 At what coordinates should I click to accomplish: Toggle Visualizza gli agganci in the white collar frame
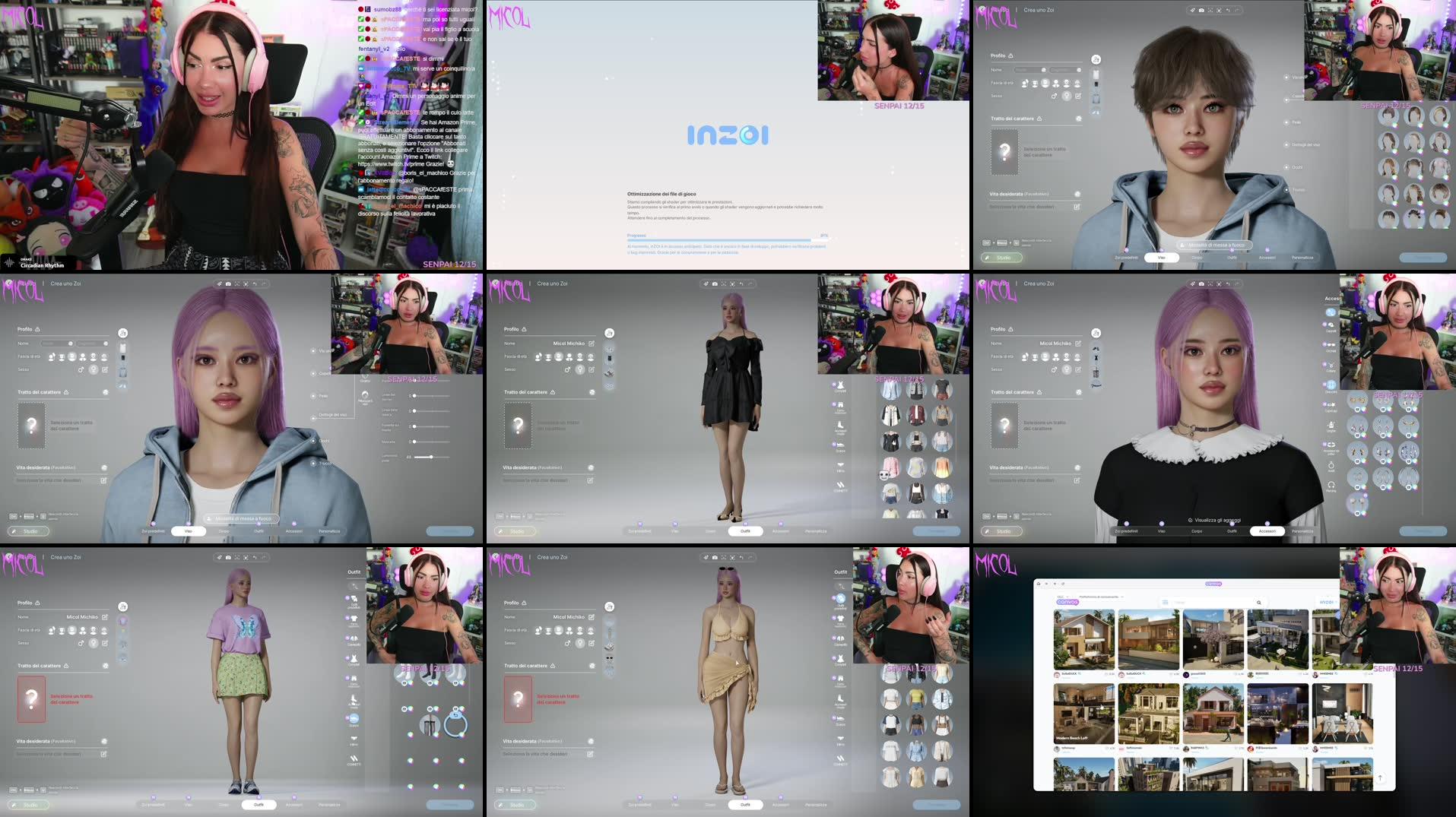1214,520
